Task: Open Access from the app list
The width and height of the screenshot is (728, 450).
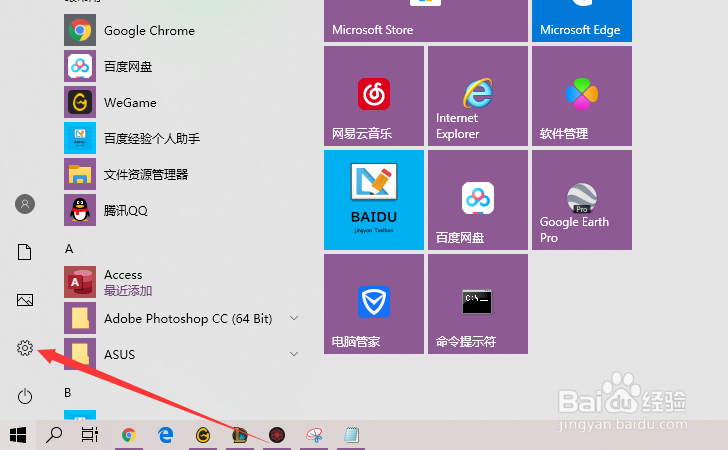Action: coord(181,282)
